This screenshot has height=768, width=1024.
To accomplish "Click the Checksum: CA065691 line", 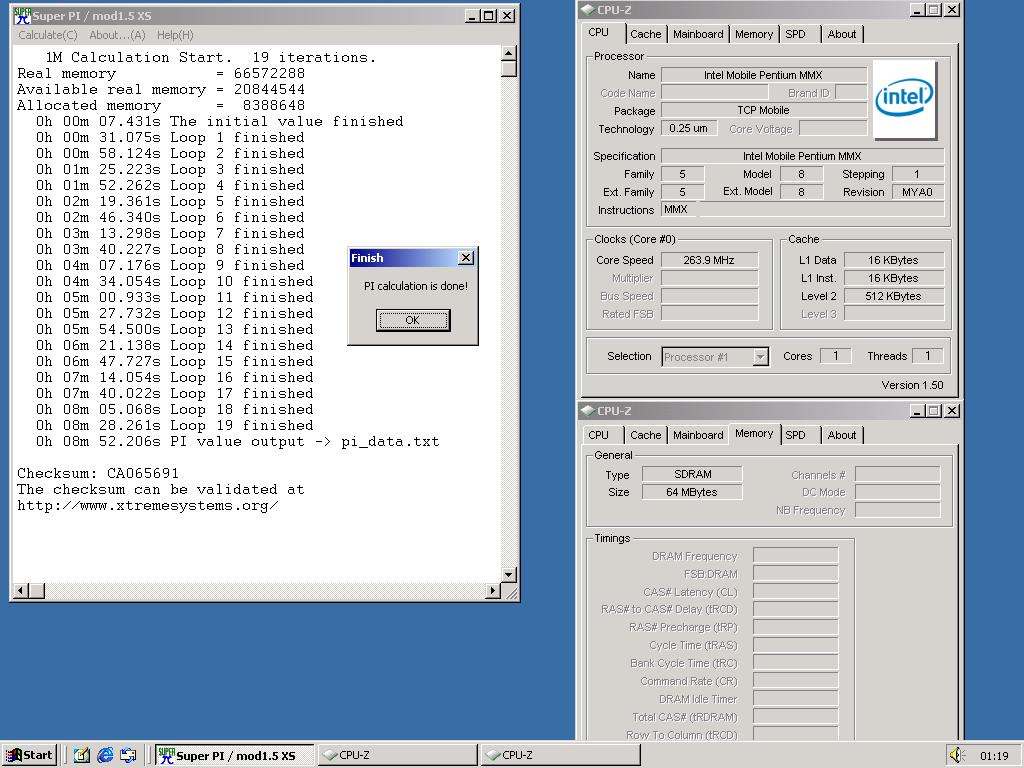I will [x=98, y=473].
